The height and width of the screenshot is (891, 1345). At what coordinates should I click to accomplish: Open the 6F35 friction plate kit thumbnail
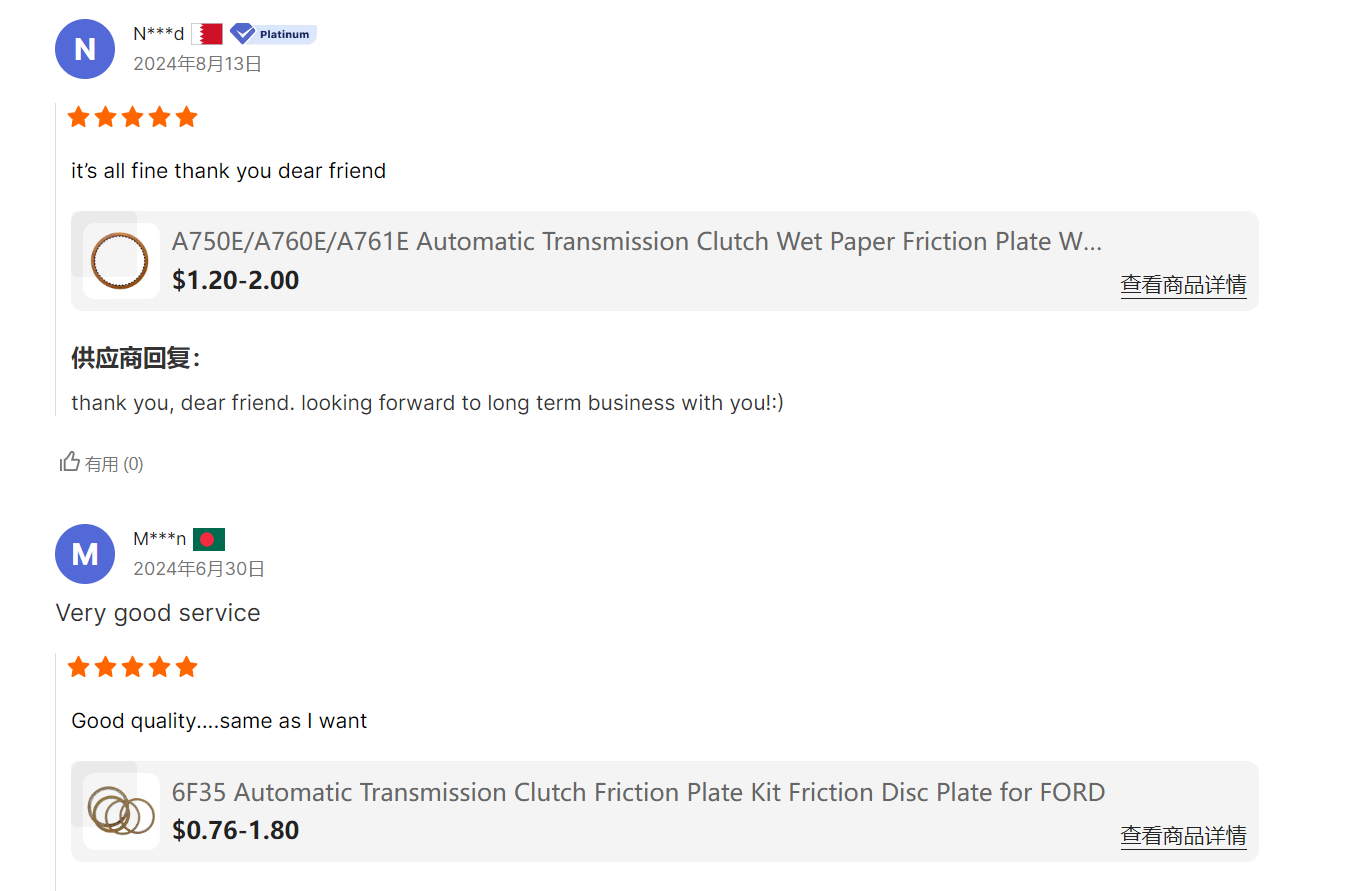click(121, 811)
